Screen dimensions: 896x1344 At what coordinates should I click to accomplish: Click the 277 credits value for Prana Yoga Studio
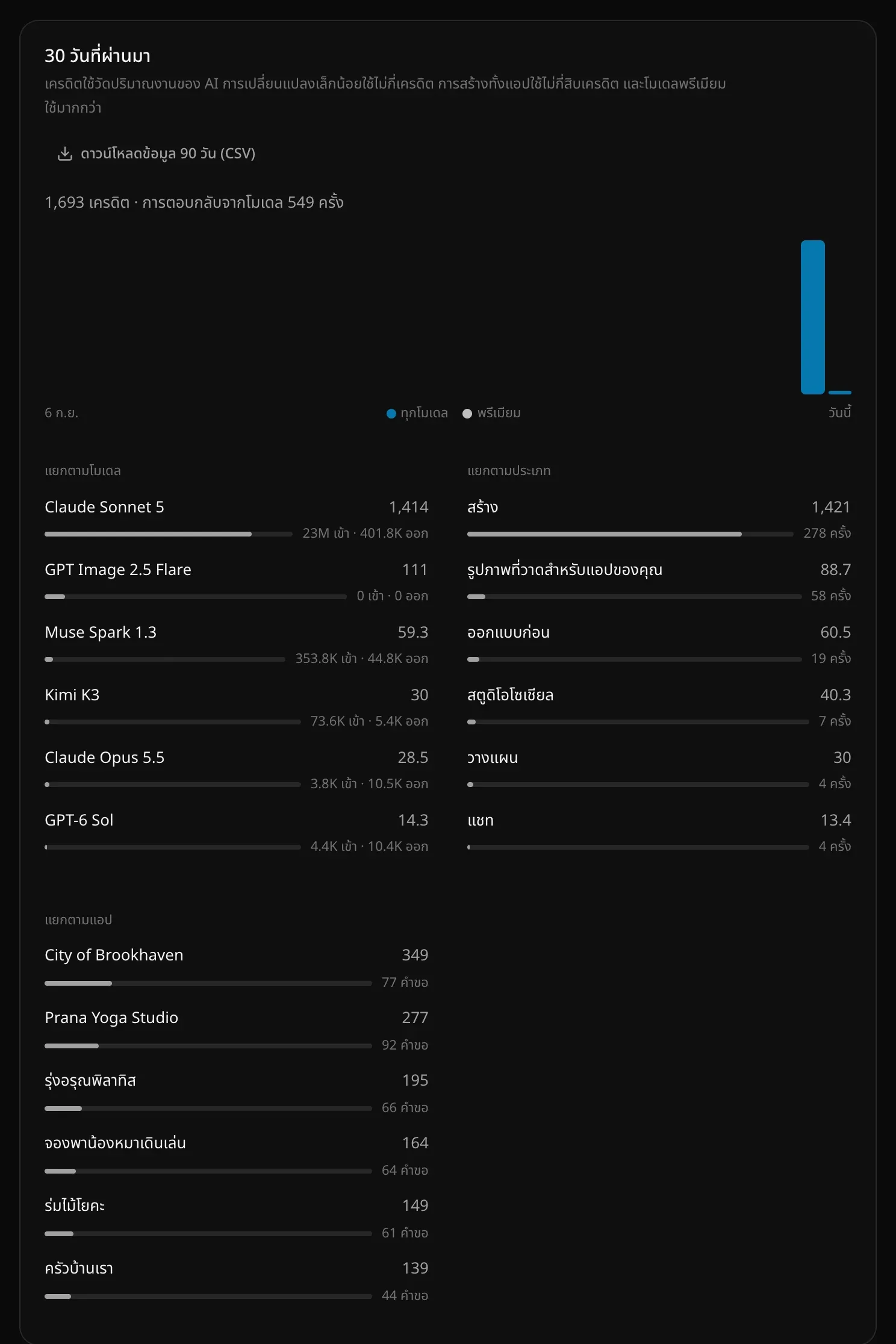coord(415,1018)
